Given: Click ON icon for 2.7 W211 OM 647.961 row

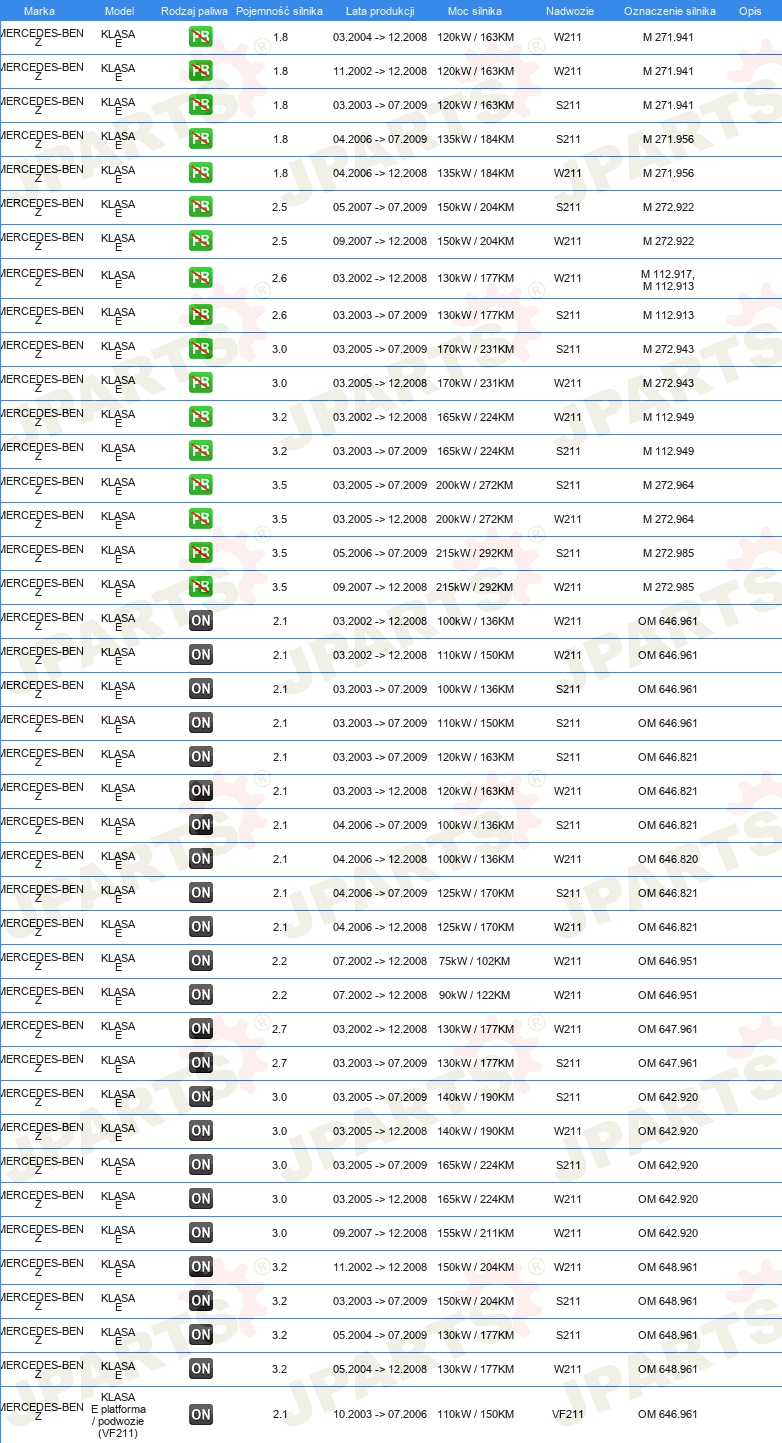Looking at the screenshot, I should (x=201, y=1030).
